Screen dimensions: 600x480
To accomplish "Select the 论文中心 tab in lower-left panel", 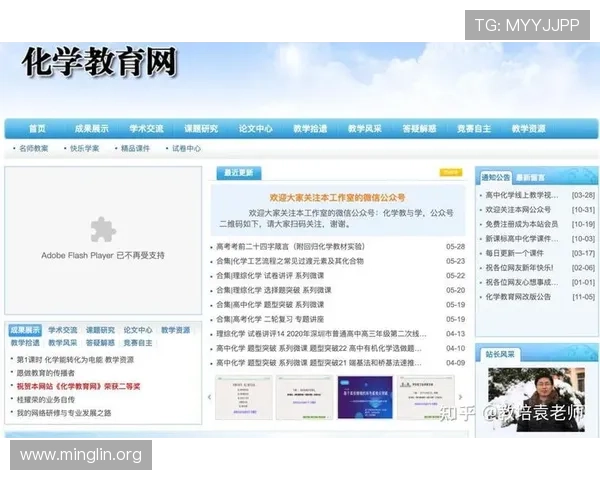I will (x=138, y=330).
